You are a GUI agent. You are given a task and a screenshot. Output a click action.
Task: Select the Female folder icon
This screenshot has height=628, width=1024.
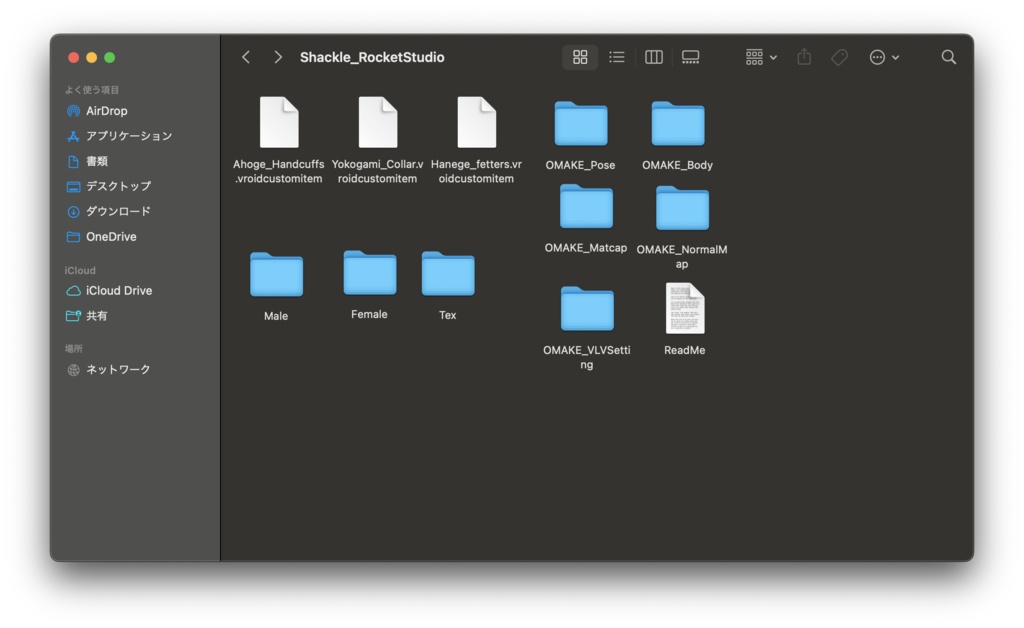point(370,273)
